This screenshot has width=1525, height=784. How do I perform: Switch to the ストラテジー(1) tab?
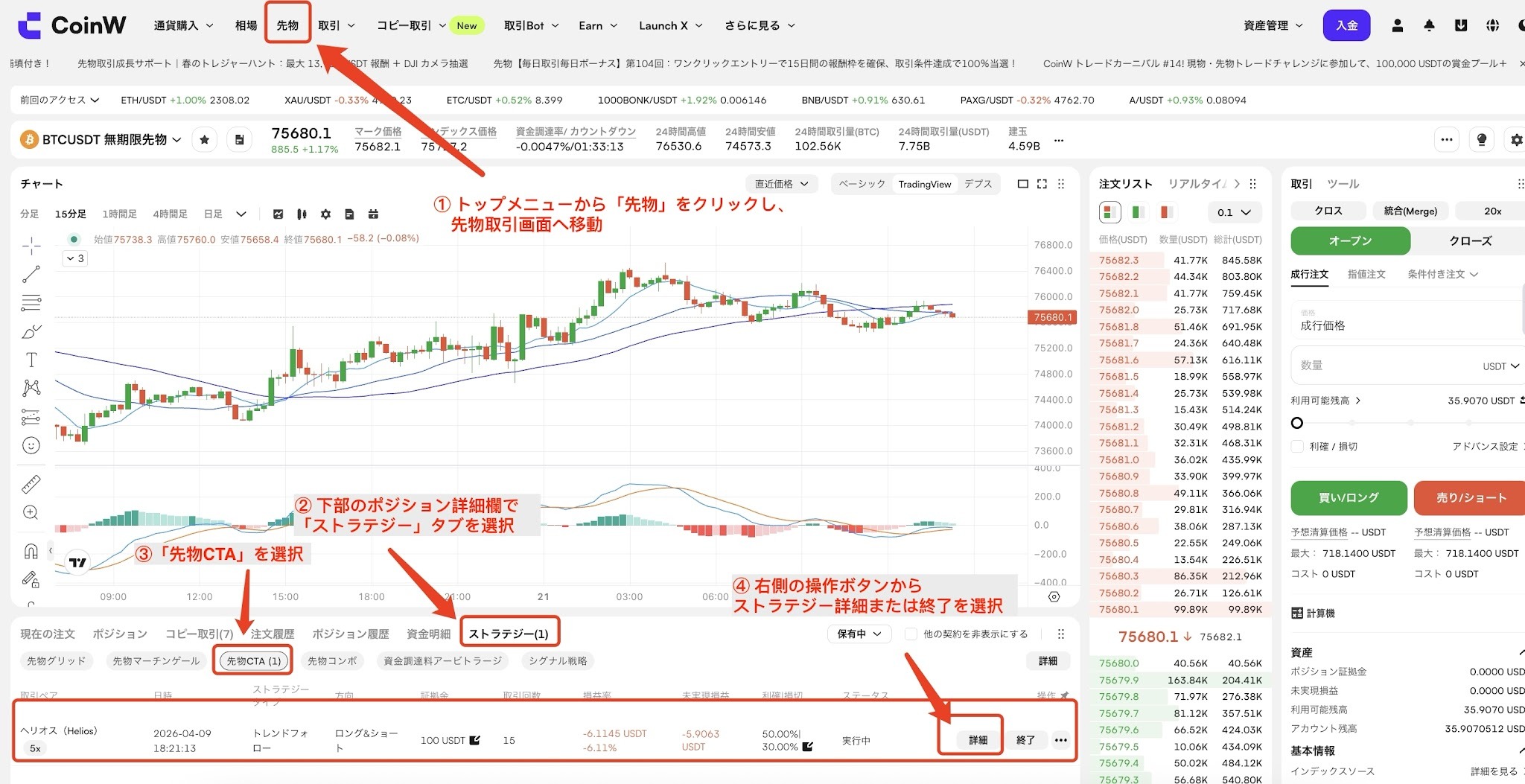click(509, 634)
